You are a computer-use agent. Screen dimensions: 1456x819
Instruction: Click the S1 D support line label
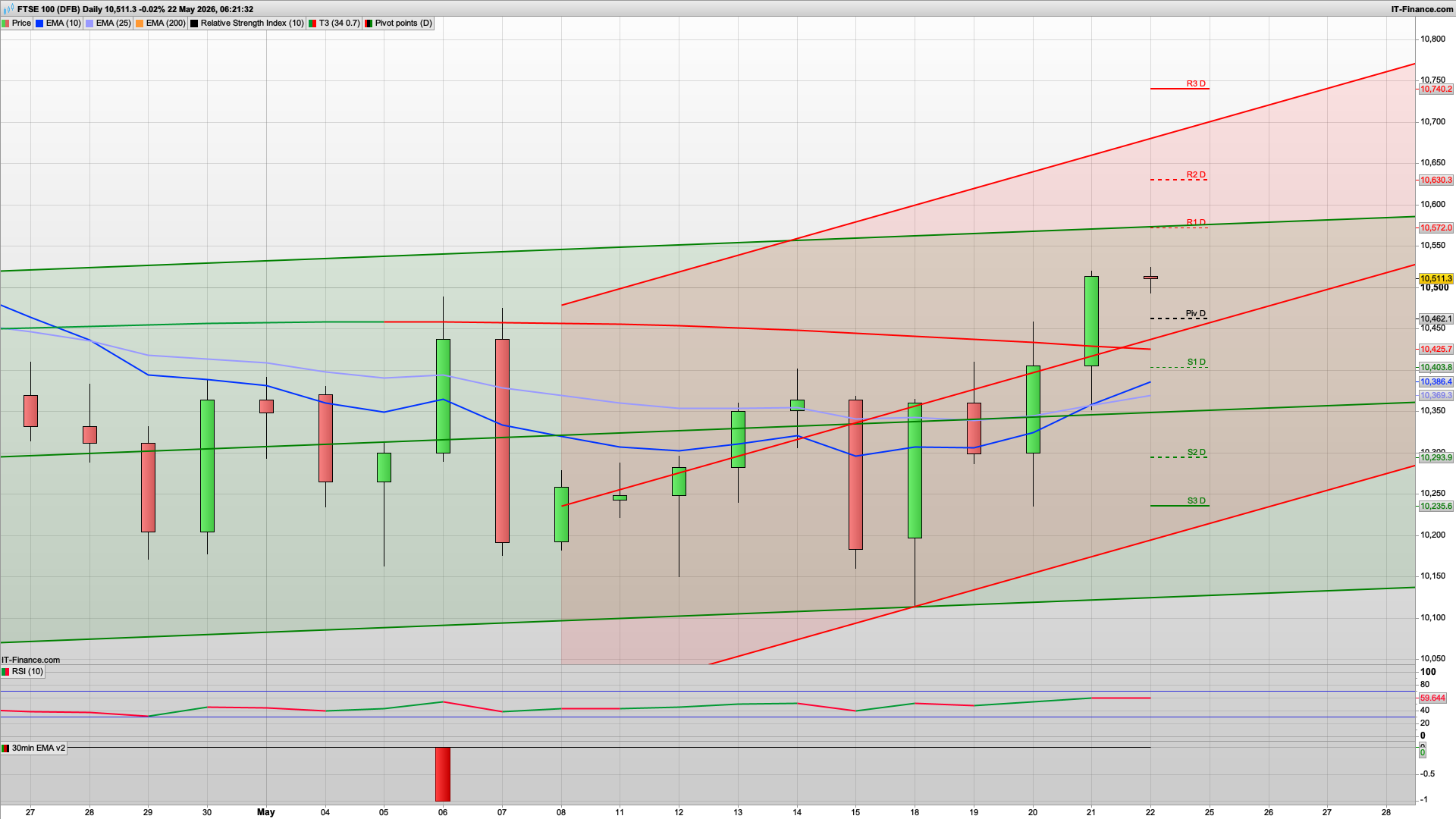click(x=1196, y=362)
